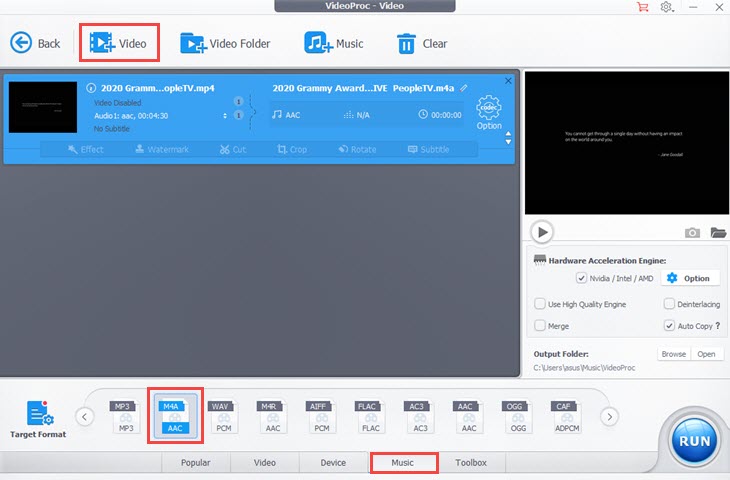730x480 pixels.
Task: Show Auto Copy help question mark
Action: (x=717, y=325)
